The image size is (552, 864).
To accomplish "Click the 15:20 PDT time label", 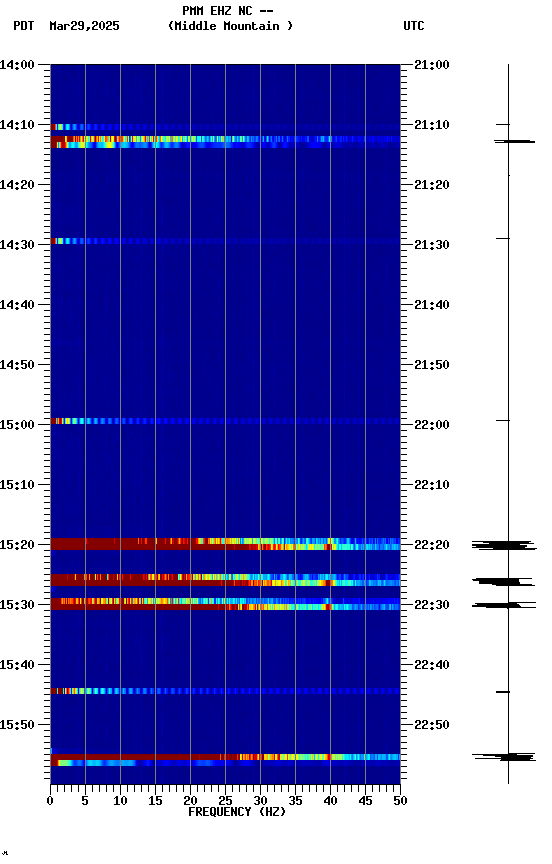I will (x=17, y=545).
